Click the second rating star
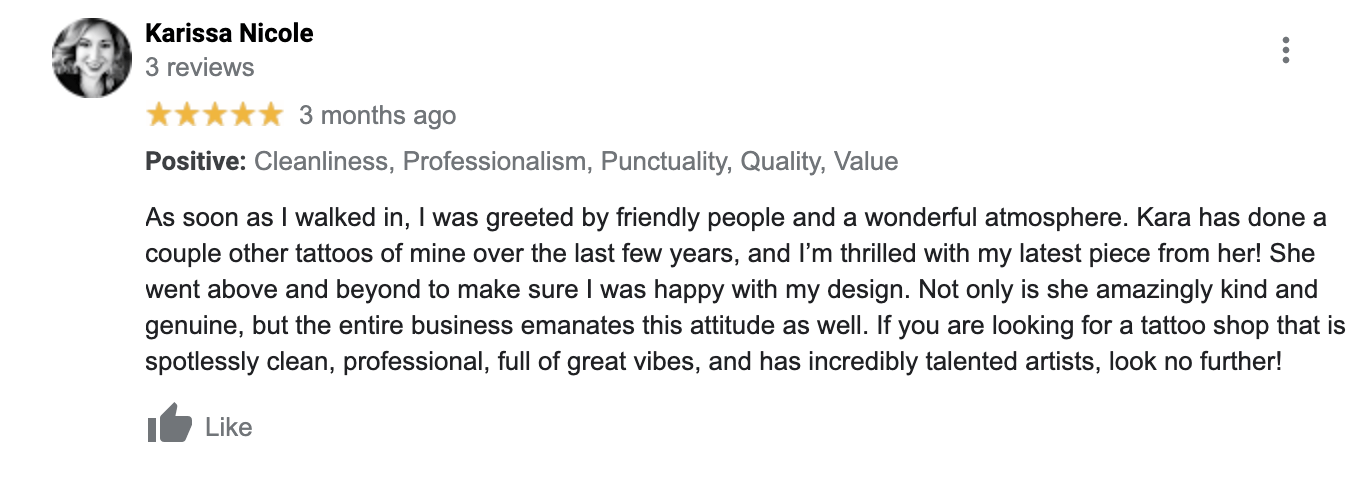1372x488 pixels. click(187, 115)
